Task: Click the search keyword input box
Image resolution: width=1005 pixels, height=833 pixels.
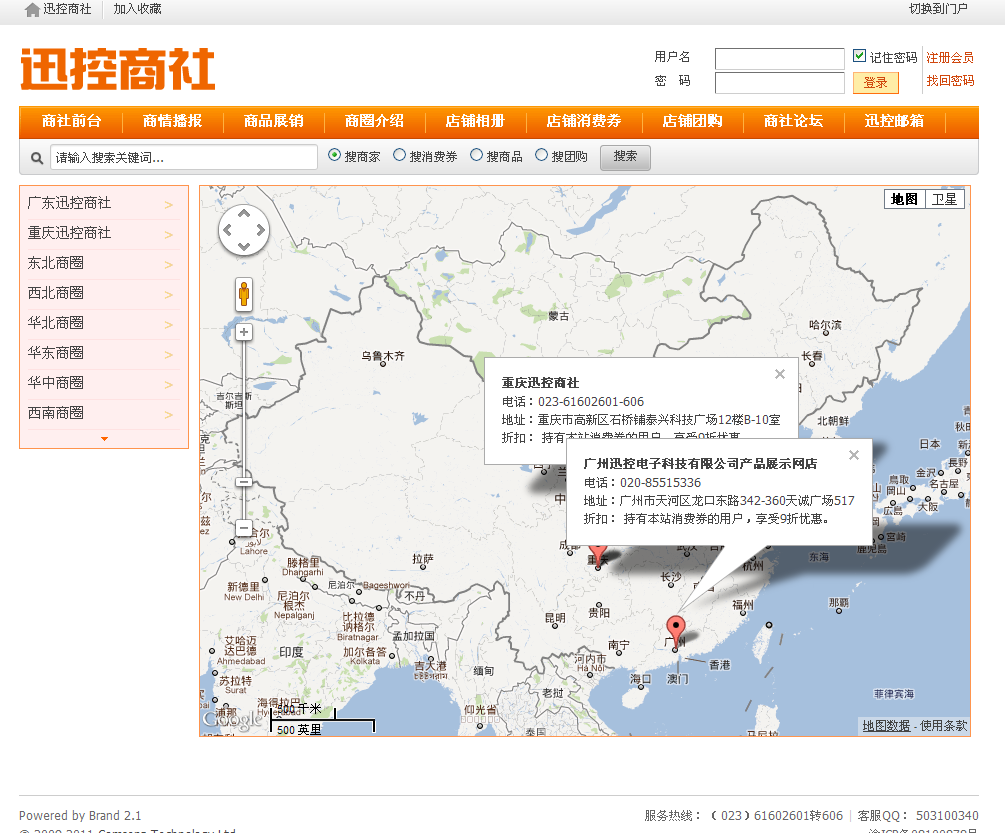Action: [x=184, y=158]
